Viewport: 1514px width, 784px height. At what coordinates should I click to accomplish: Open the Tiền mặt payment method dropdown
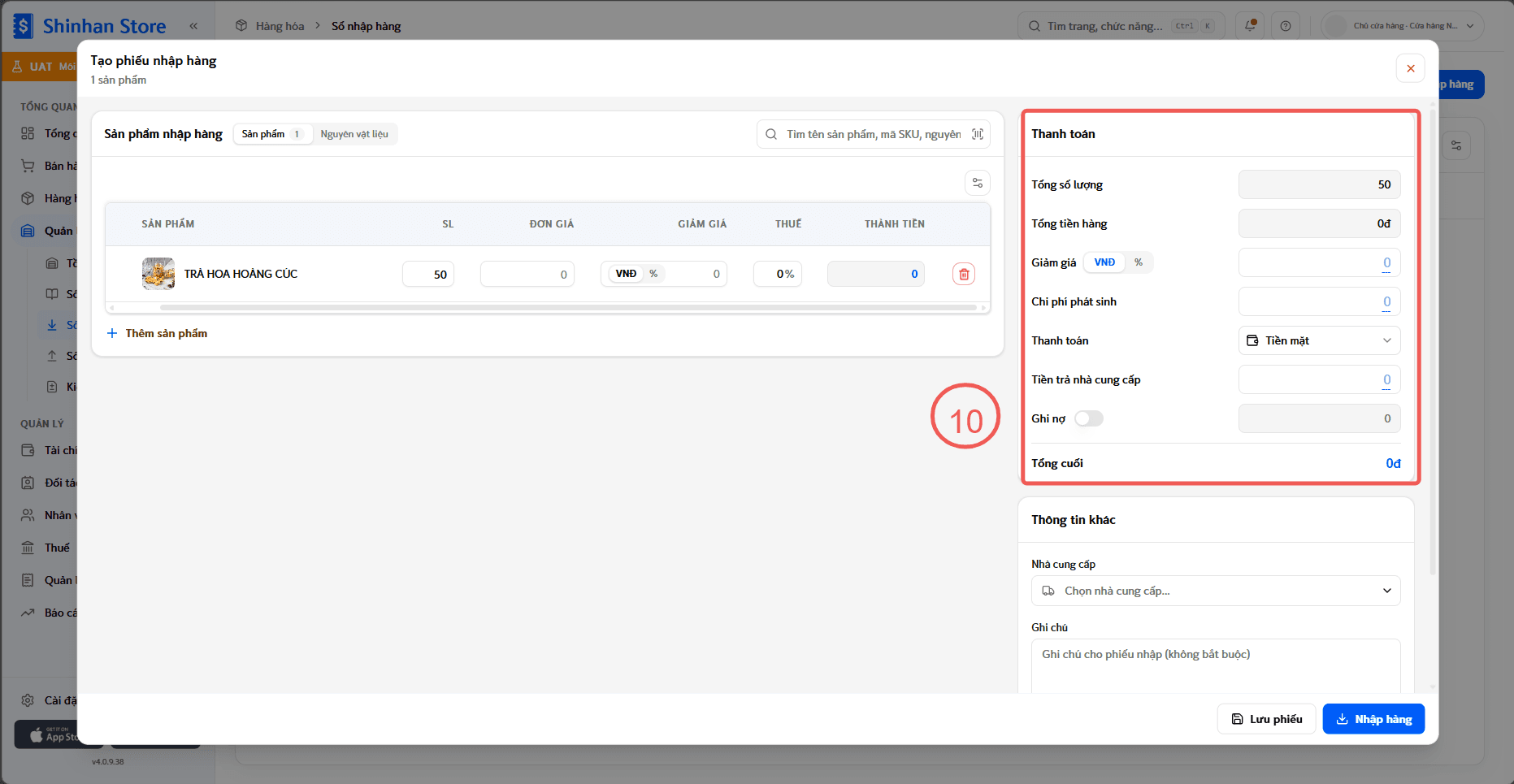click(1319, 340)
